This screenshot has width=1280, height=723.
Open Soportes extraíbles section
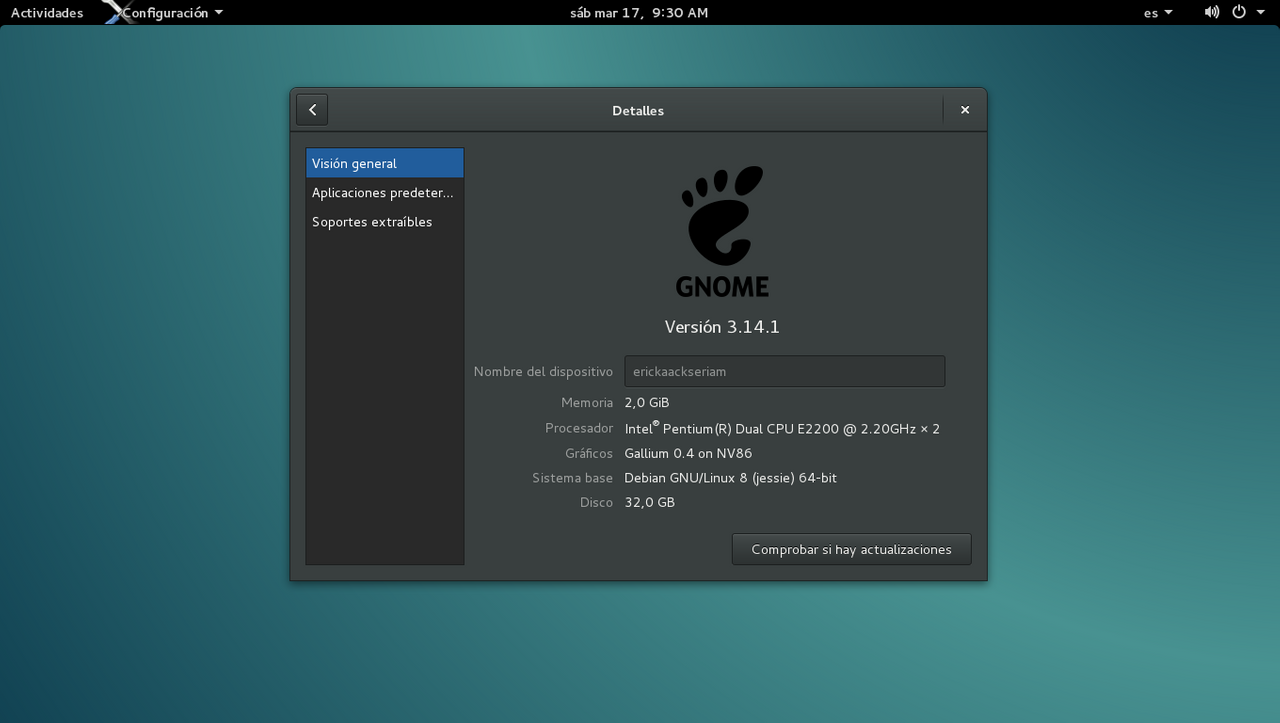click(x=385, y=221)
